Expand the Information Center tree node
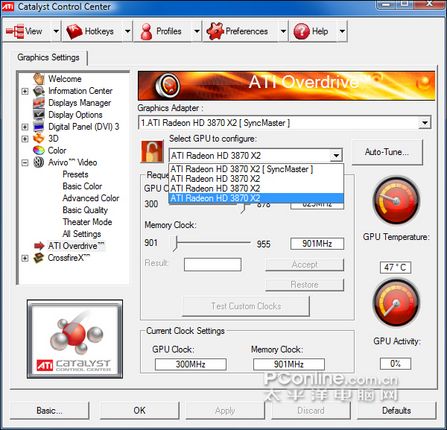The height and width of the screenshot is (430, 447). click(25, 91)
